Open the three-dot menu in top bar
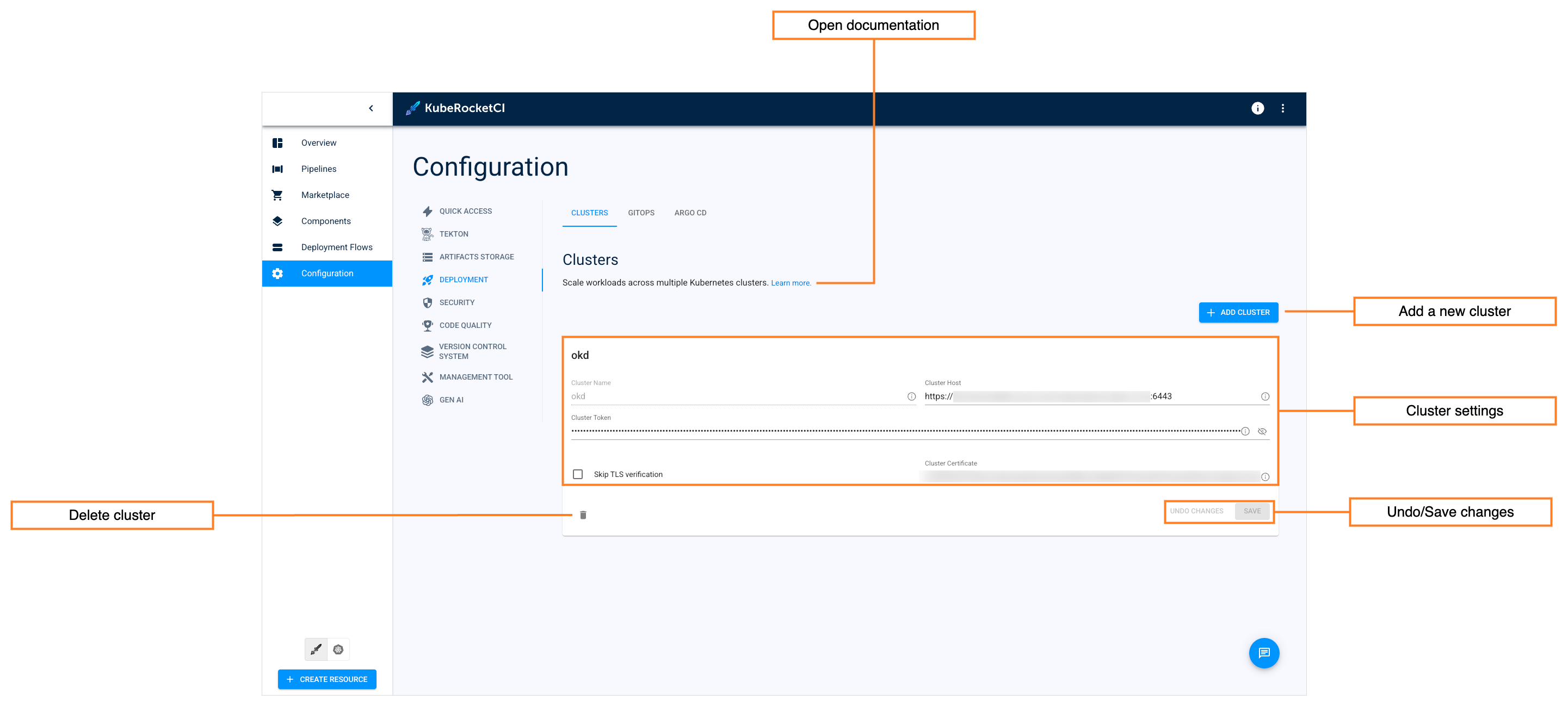Screen dimensions: 1568x707 click(x=1283, y=108)
